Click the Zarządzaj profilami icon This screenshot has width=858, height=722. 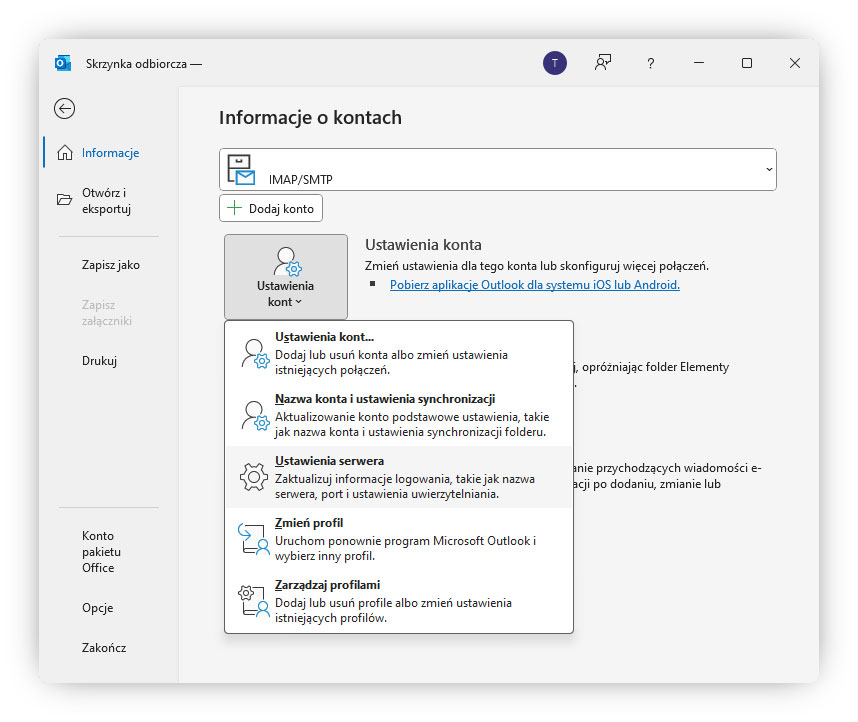(x=253, y=596)
